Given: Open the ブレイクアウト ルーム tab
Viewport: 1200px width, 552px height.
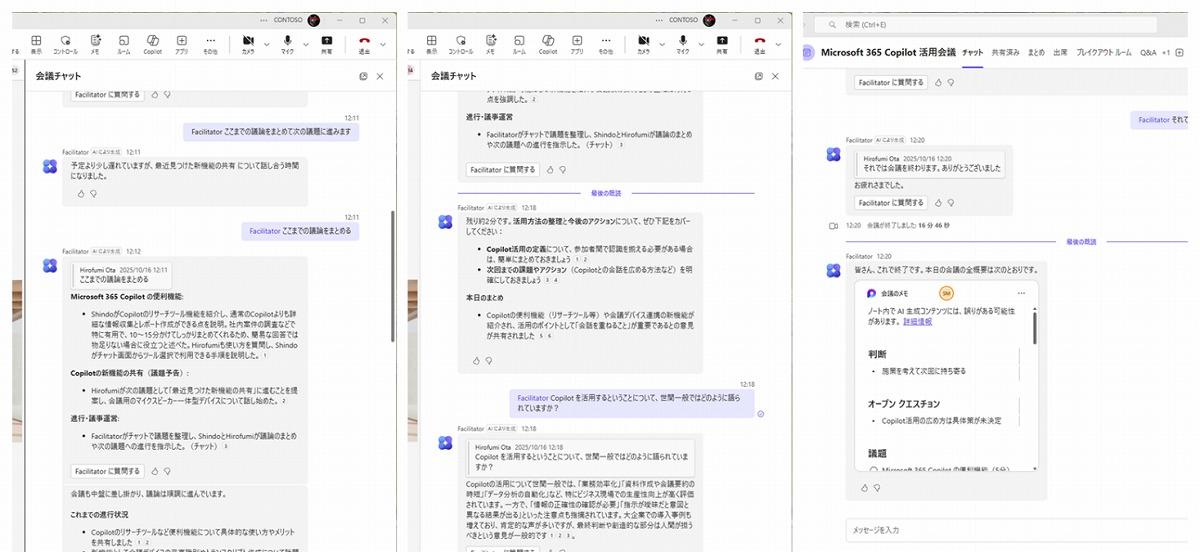Looking at the screenshot, I should 1103,52.
